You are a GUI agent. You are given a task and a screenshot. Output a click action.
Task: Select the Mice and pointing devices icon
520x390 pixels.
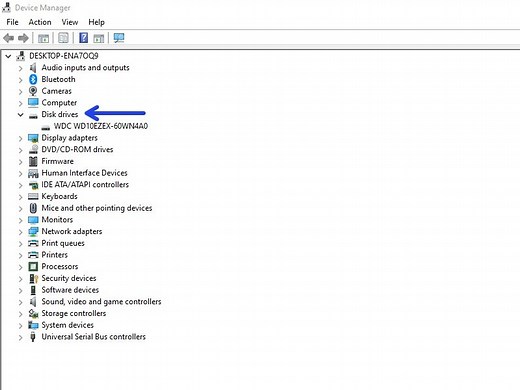[33, 208]
